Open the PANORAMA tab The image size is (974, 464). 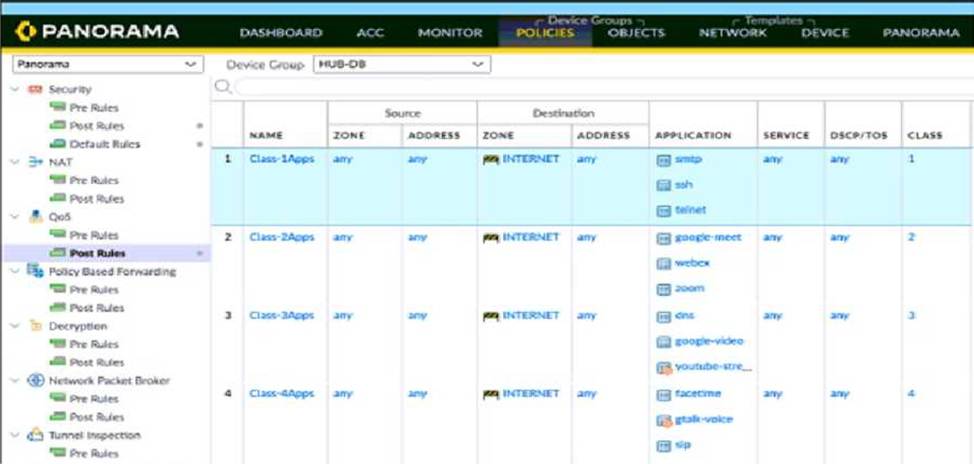(x=921, y=33)
